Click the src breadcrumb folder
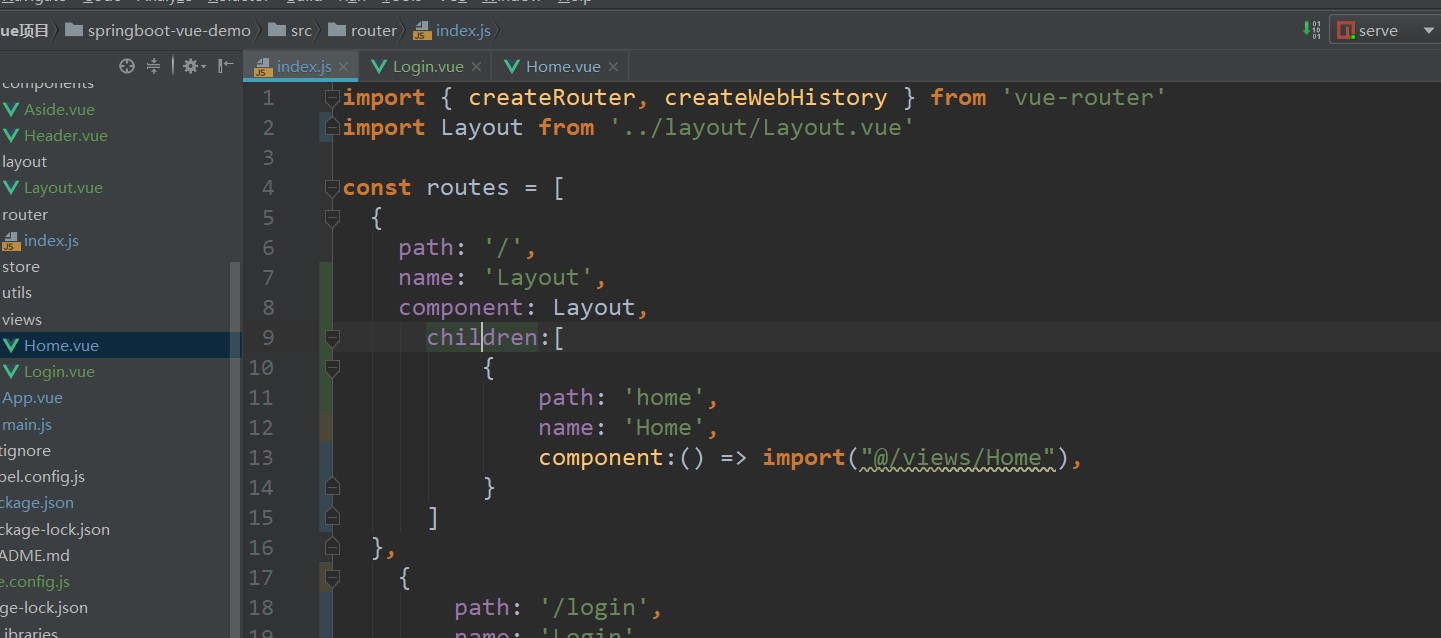 (291, 30)
